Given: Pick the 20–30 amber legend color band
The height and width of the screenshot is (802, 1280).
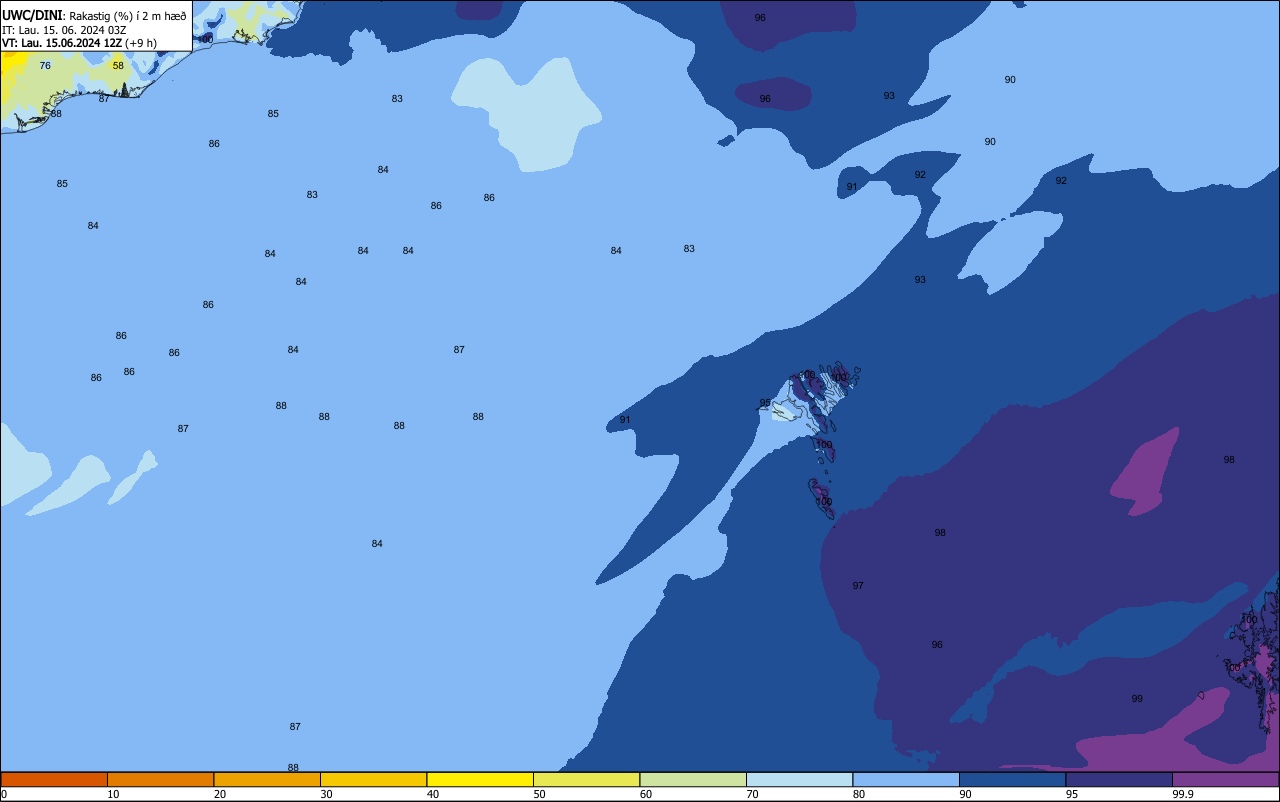Looking at the screenshot, I should point(267,779).
